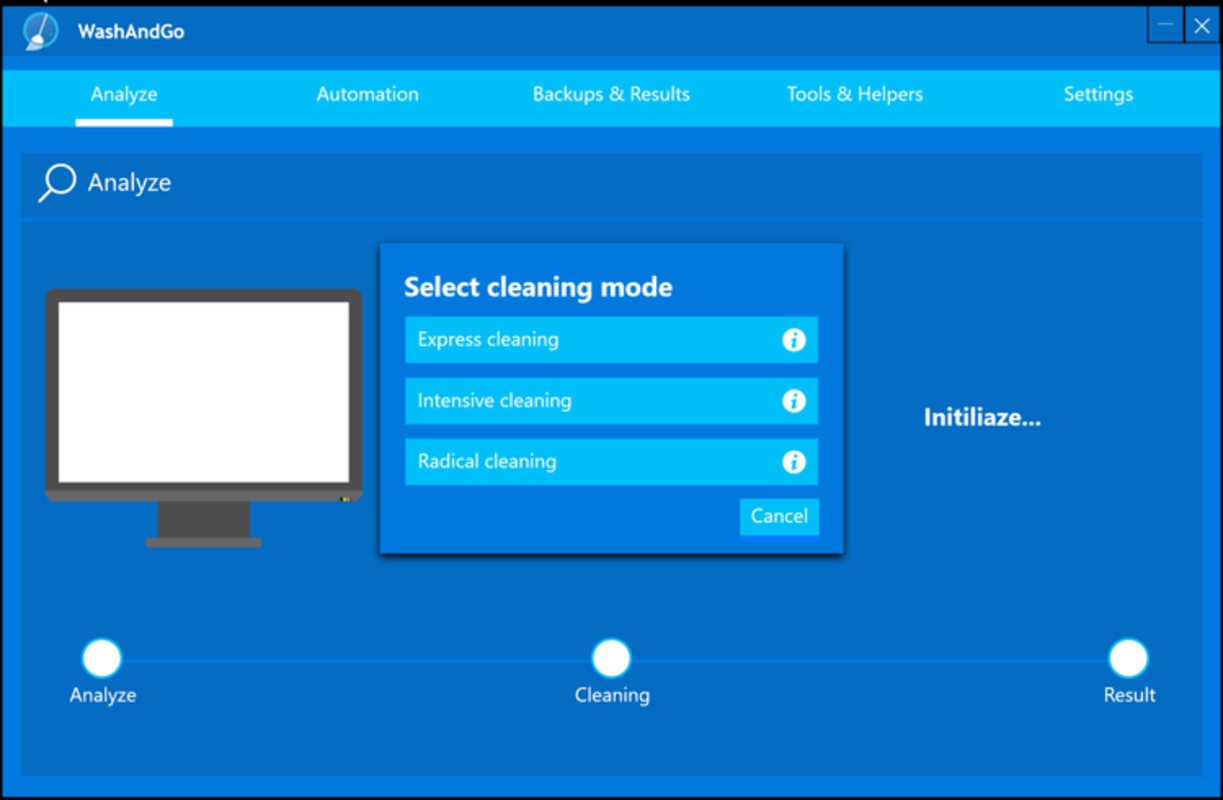
Task: Click the Select cleaning mode heading
Action: pos(538,288)
